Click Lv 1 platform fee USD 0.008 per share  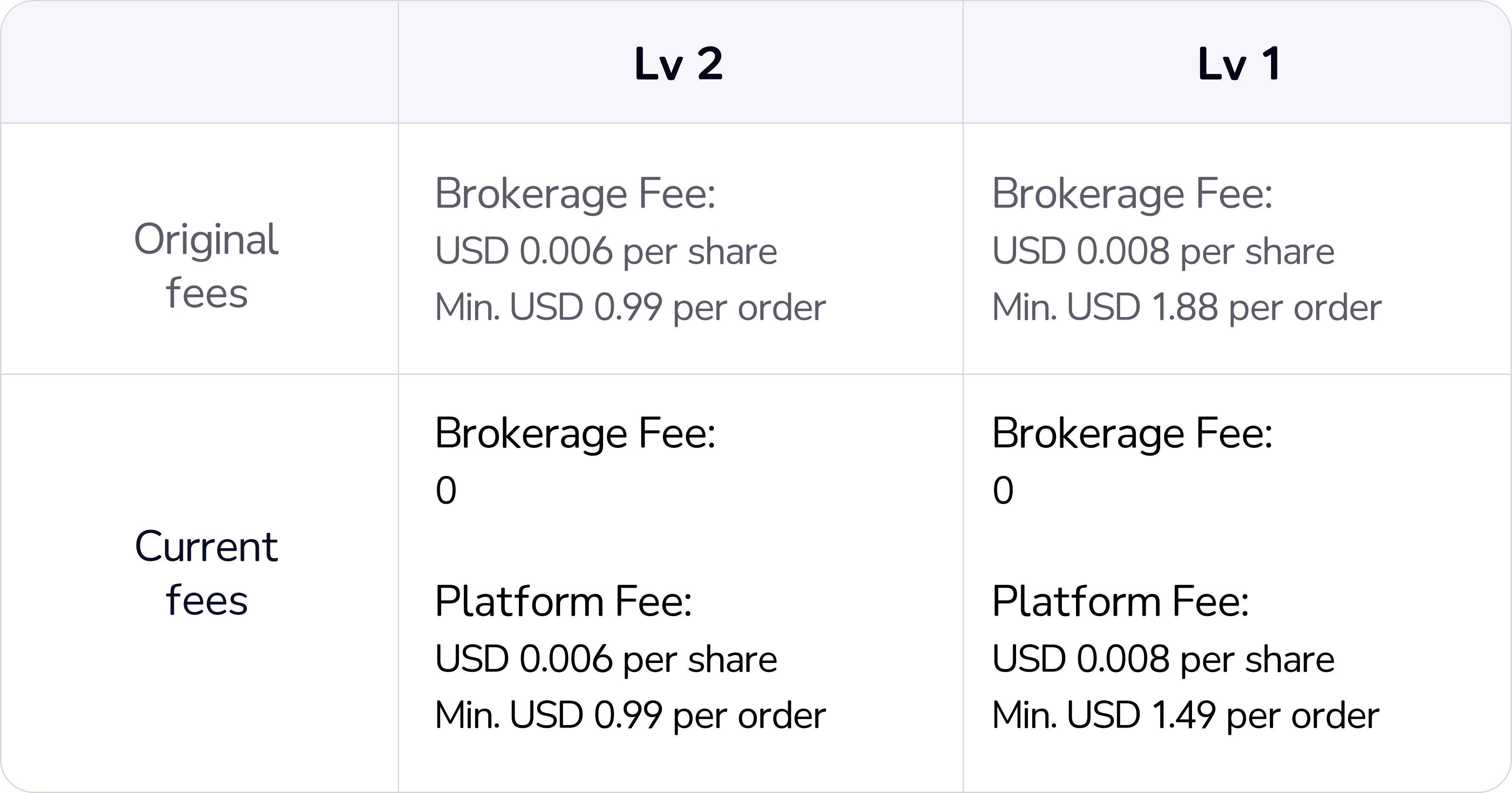(1163, 659)
